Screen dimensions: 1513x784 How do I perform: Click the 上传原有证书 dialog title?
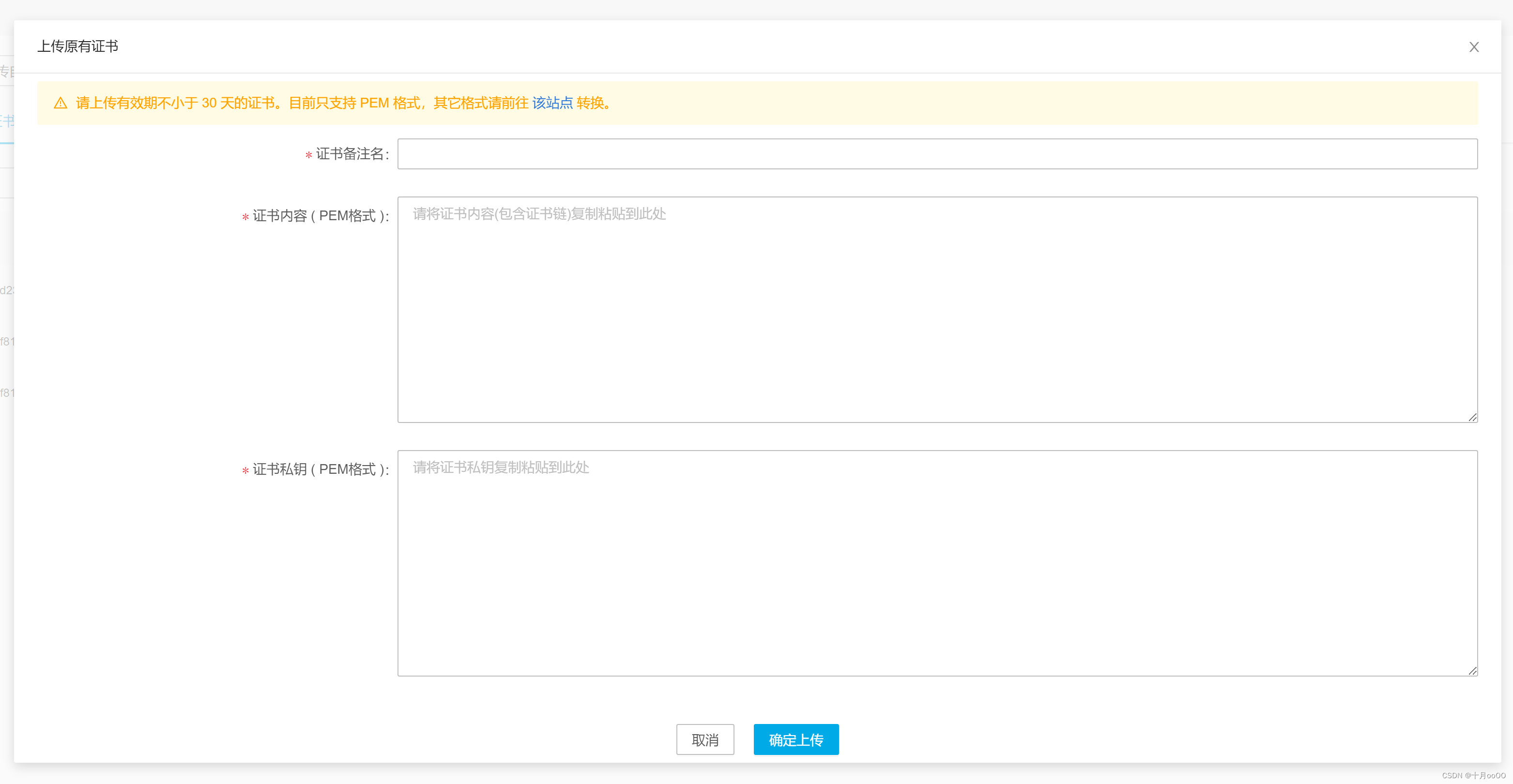[x=78, y=46]
